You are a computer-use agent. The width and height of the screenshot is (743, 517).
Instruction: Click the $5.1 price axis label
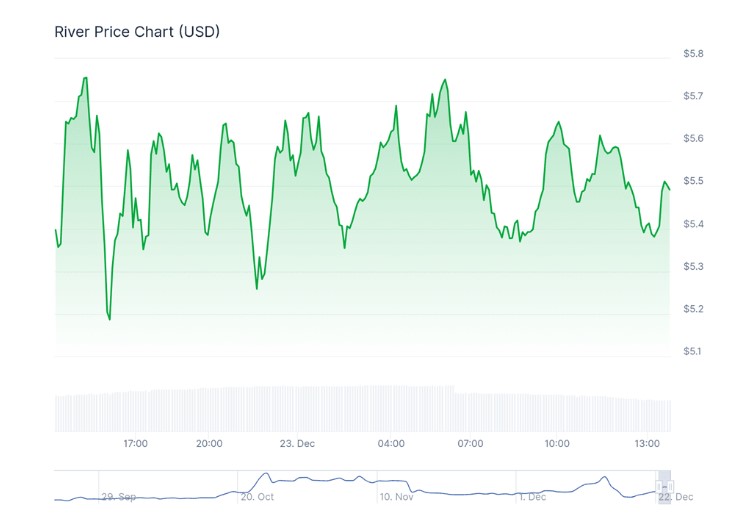click(x=692, y=351)
